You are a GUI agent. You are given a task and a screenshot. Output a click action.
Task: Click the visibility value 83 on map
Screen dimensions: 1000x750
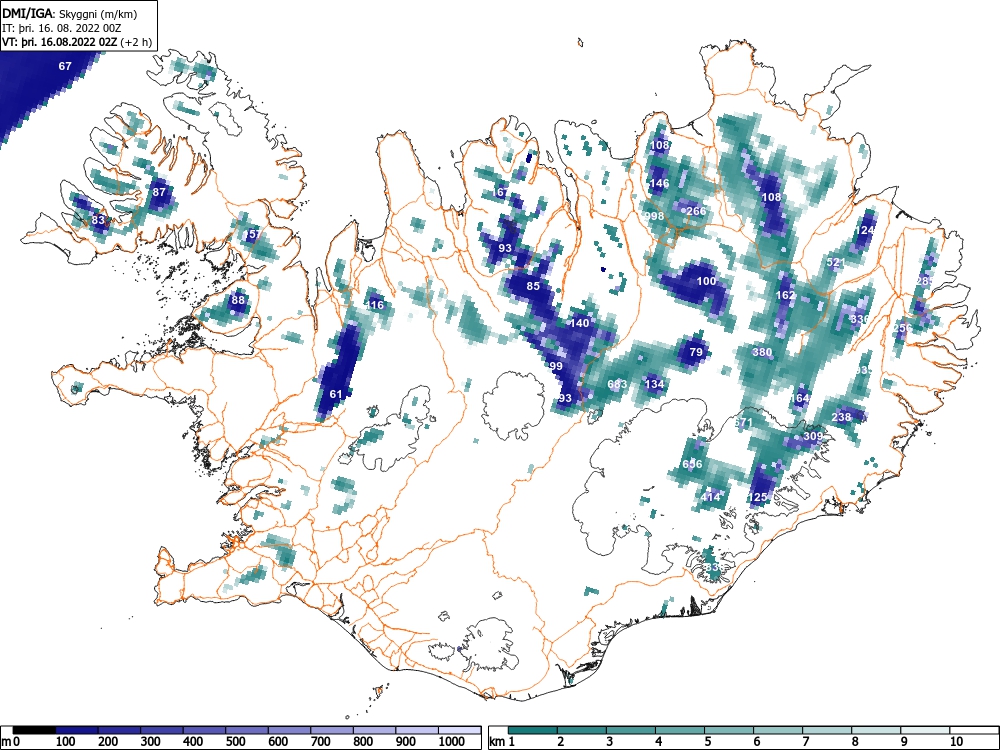pos(98,220)
